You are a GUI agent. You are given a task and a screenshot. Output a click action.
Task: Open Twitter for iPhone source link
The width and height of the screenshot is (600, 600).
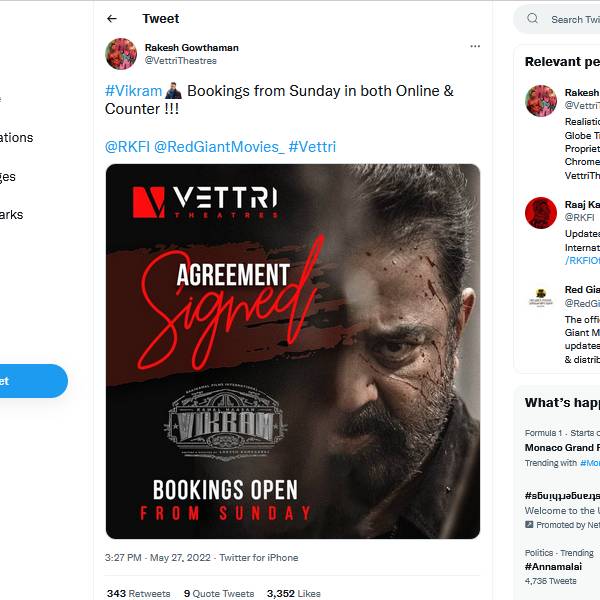pos(259,558)
